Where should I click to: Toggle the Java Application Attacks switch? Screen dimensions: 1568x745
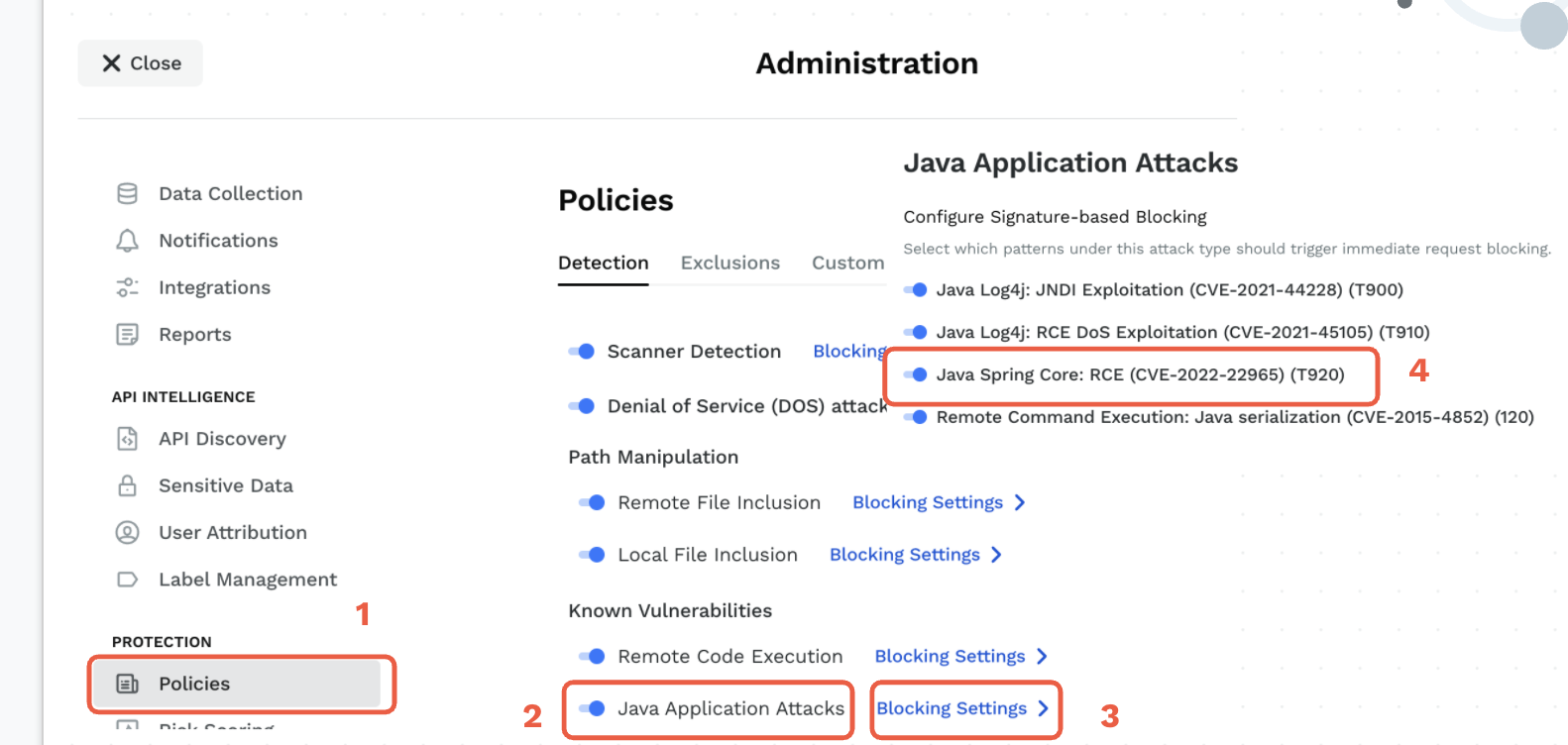[593, 708]
